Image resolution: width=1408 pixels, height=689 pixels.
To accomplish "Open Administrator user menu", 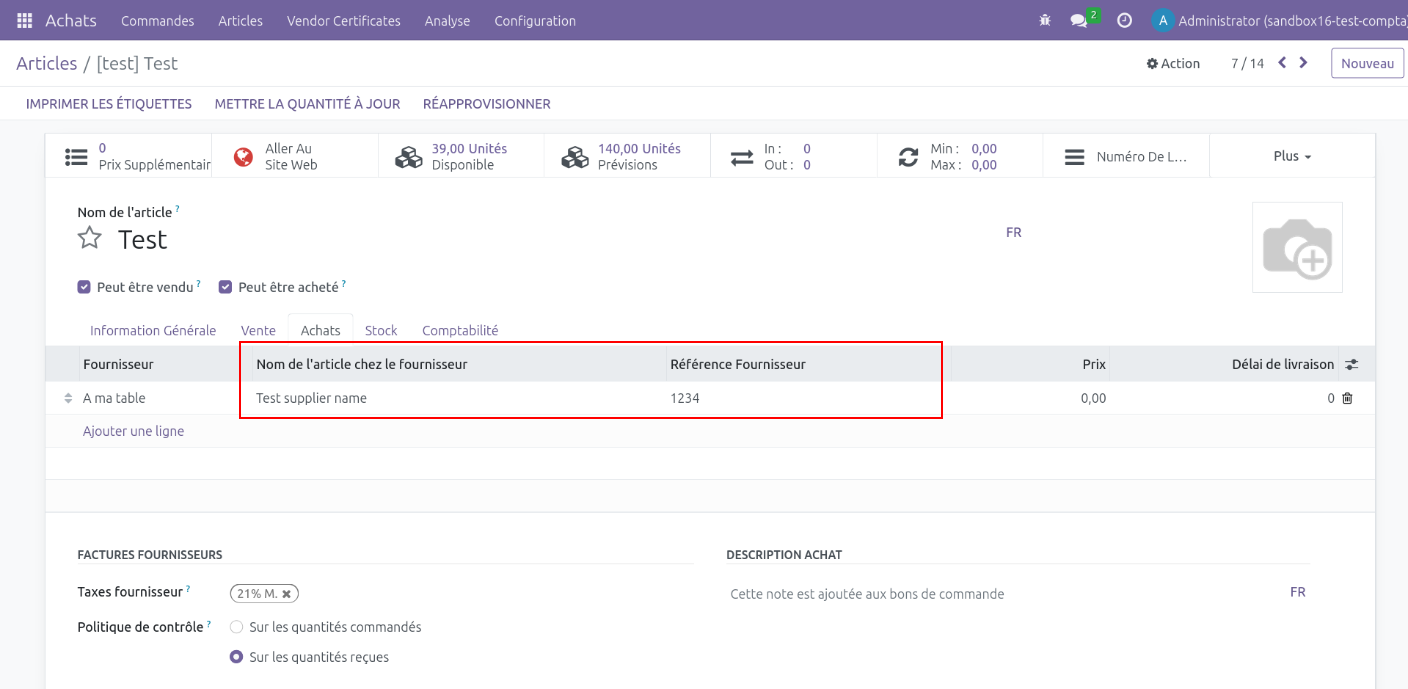I will point(1278,20).
